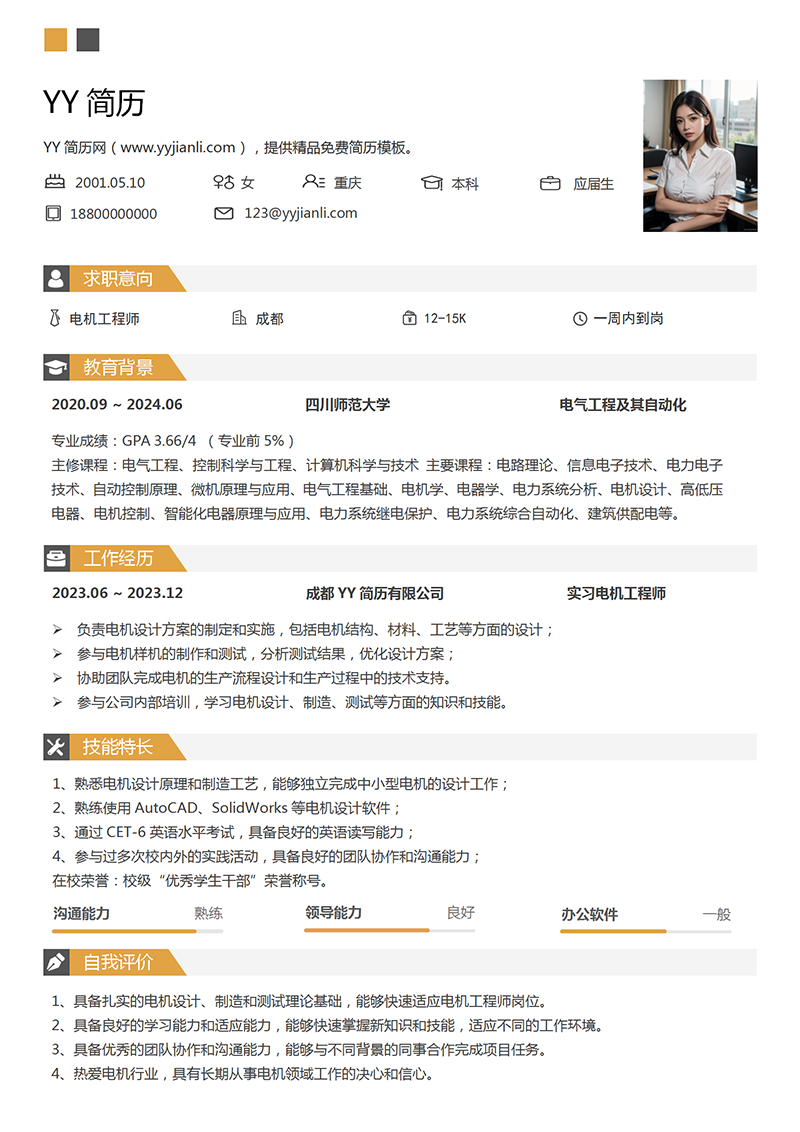Click the 良好 rating label
Image resolution: width=800 pixels, height=1132 pixels.
(461, 913)
